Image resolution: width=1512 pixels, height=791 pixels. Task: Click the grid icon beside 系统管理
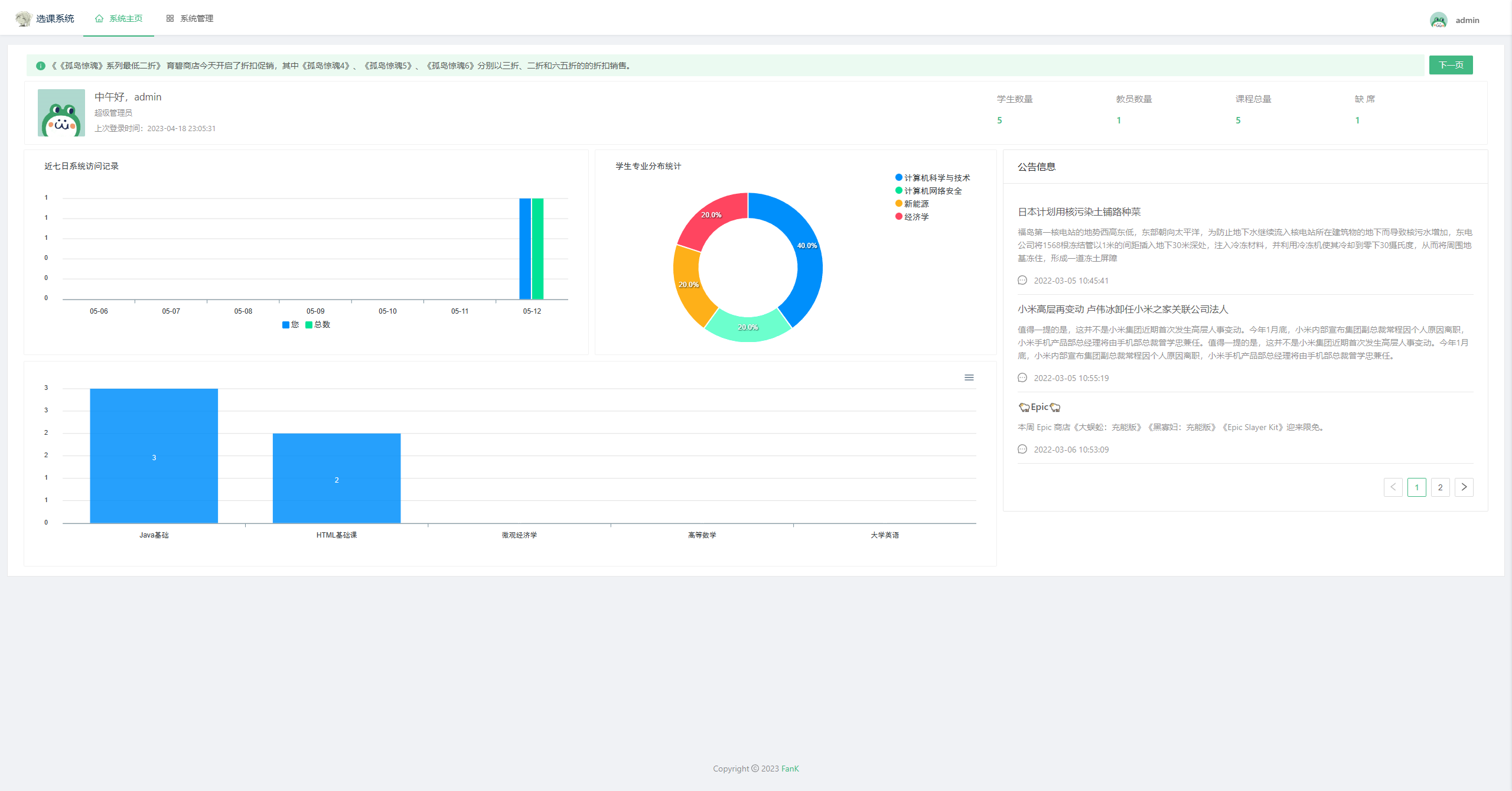coord(170,19)
